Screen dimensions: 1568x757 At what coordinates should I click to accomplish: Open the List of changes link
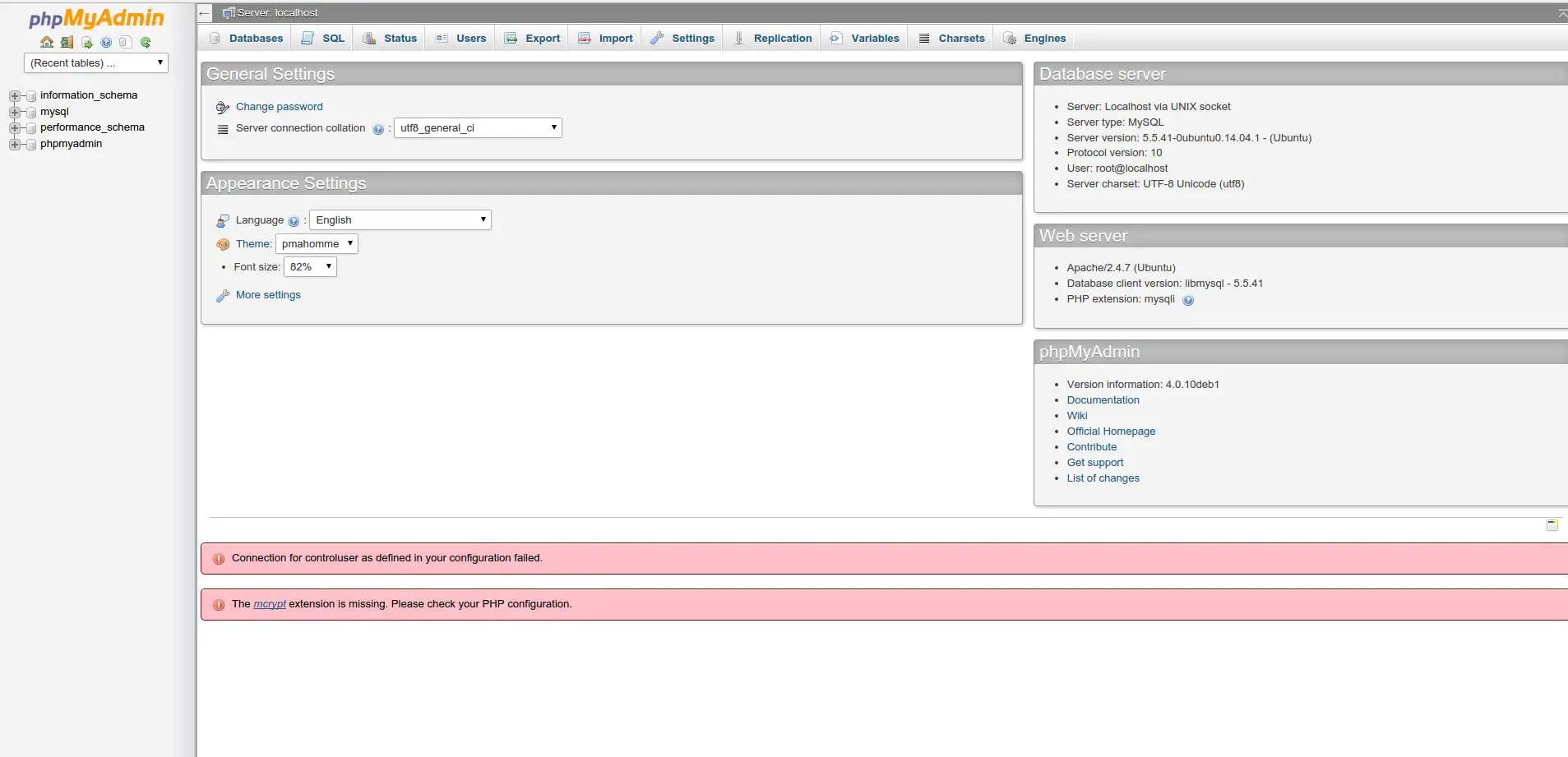pyautogui.click(x=1103, y=478)
